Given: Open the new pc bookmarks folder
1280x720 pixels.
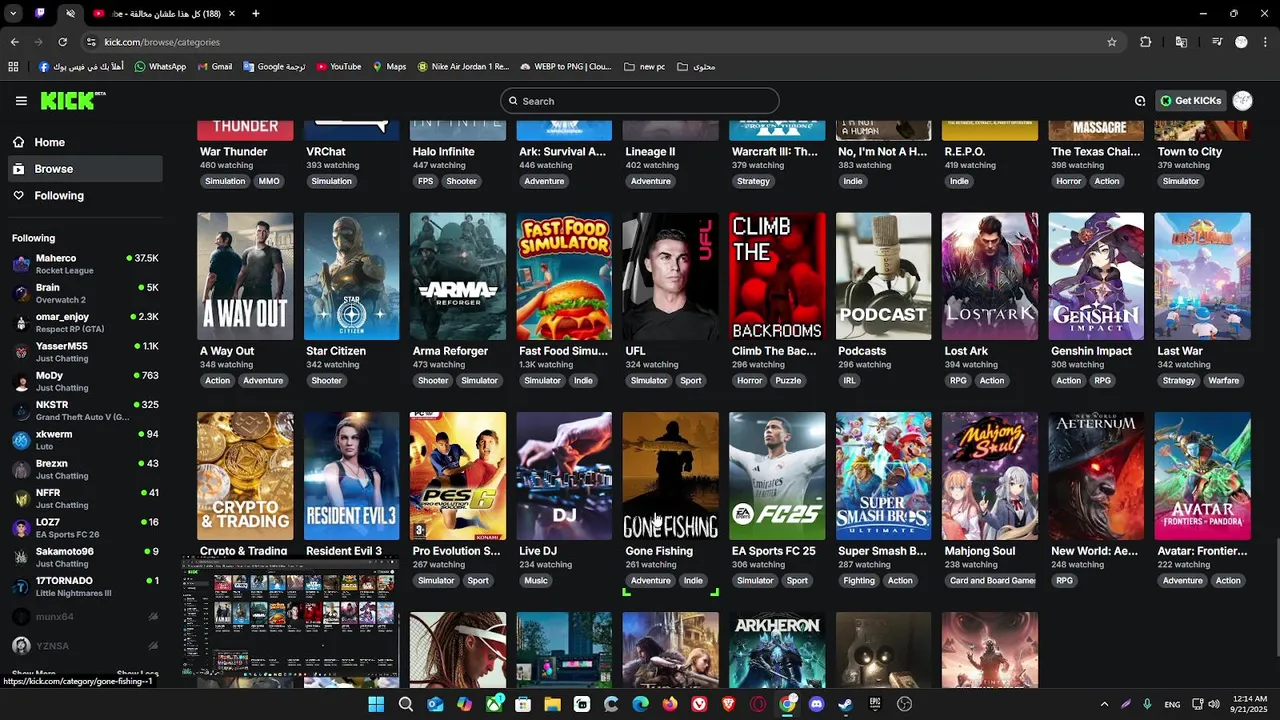Looking at the screenshot, I should (644, 67).
